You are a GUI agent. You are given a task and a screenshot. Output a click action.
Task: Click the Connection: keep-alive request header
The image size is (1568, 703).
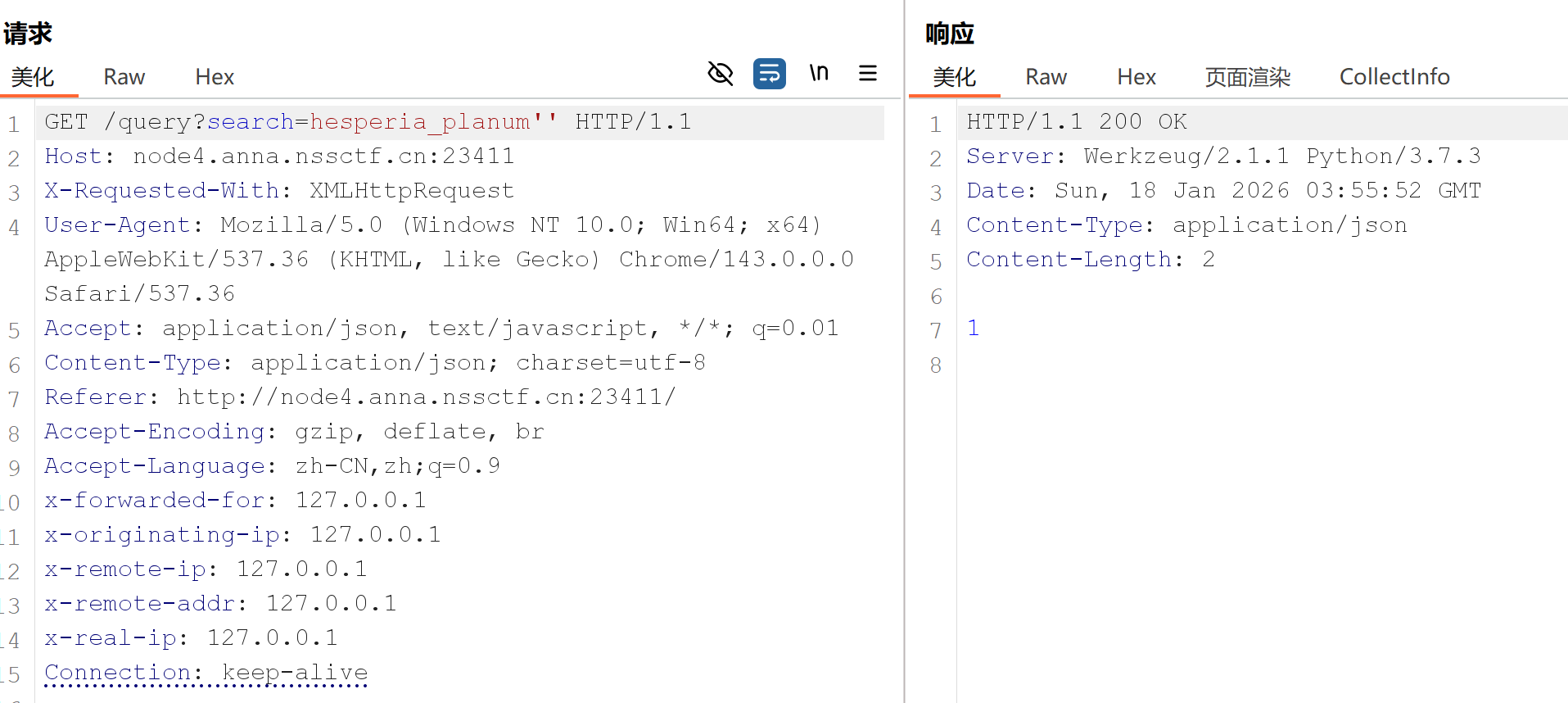[x=206, y=673]
